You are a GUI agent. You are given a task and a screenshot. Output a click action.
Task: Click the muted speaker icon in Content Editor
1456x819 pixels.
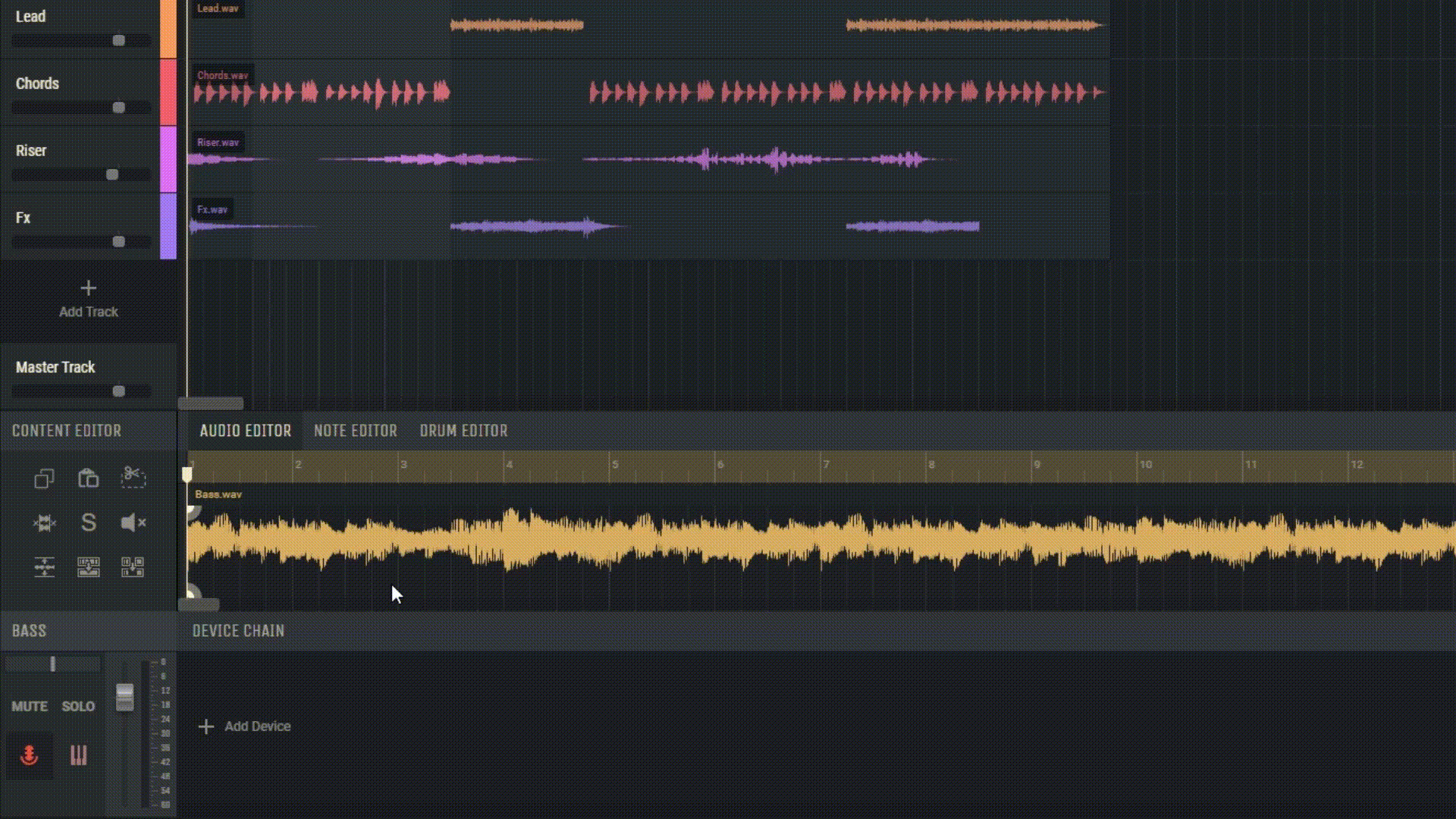[x=133, y=522]
